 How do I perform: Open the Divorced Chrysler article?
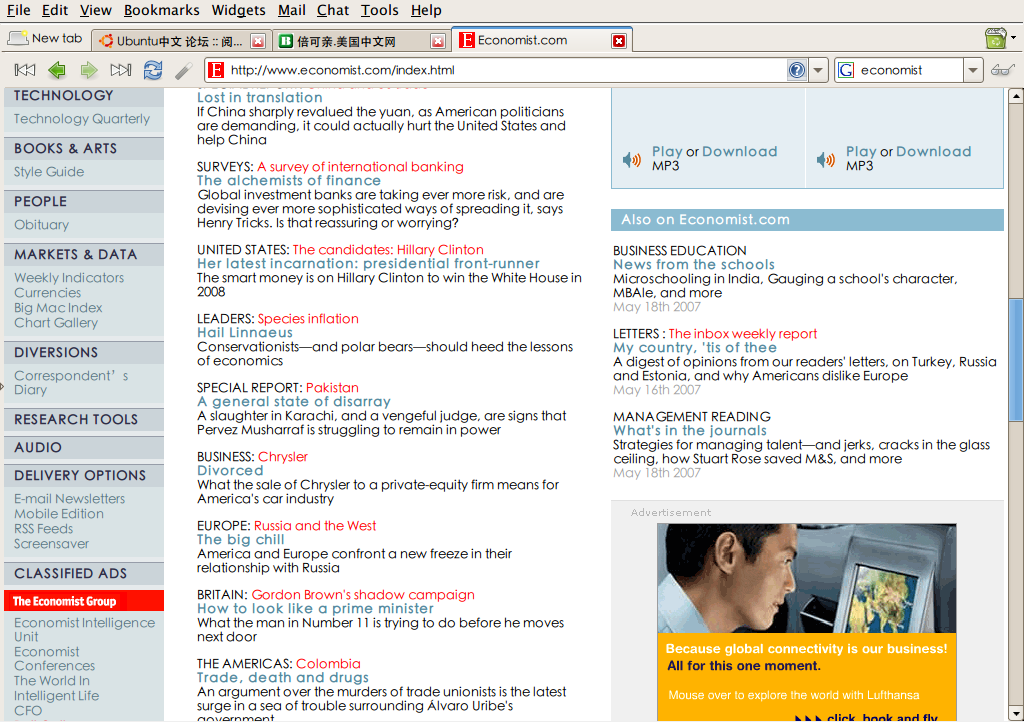[230, 470]
